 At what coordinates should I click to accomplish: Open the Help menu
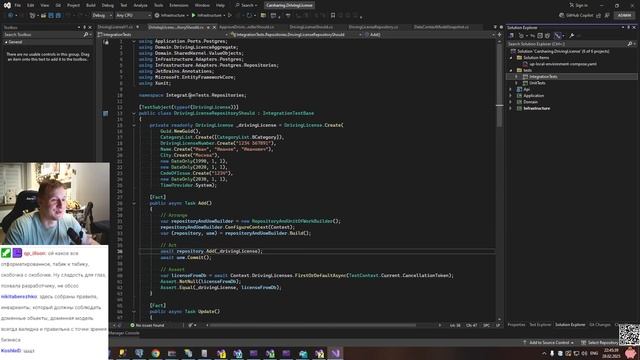220,5
